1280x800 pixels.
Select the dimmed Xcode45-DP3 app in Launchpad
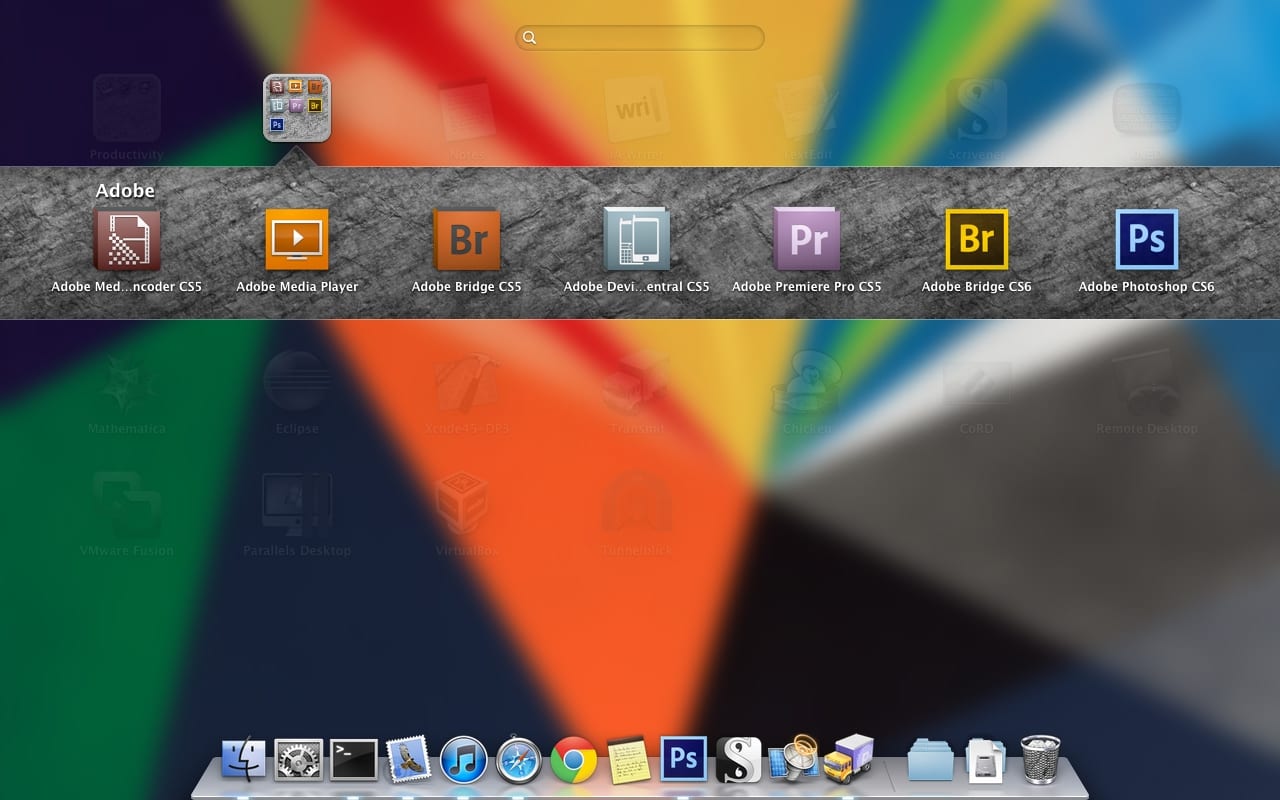pyautogui.click(x=467, y=383)
